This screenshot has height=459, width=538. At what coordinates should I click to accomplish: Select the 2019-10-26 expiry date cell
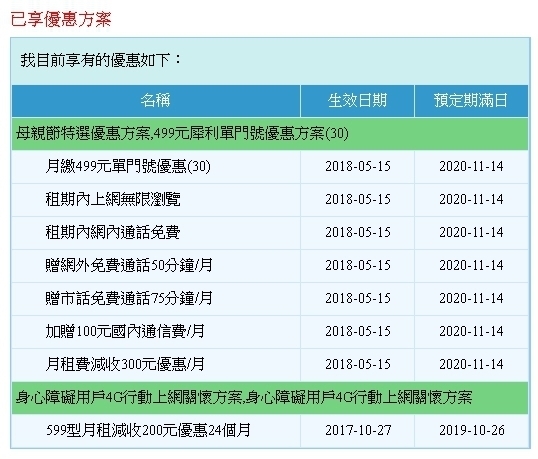[472, 431]
